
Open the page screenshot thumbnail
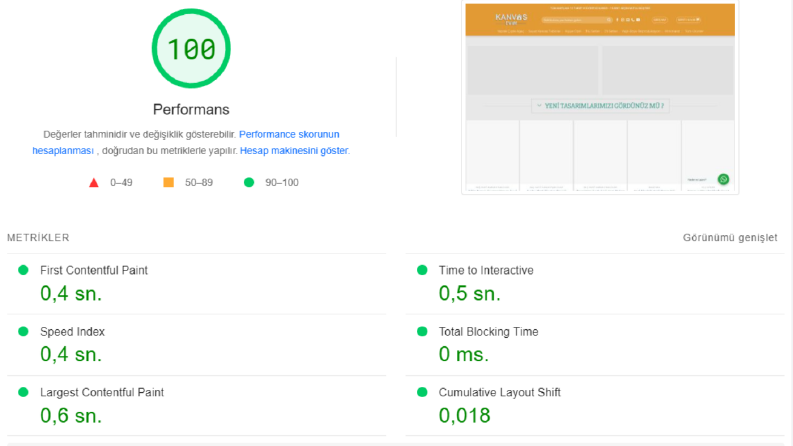pyautogui.click(x=600, y=98)
